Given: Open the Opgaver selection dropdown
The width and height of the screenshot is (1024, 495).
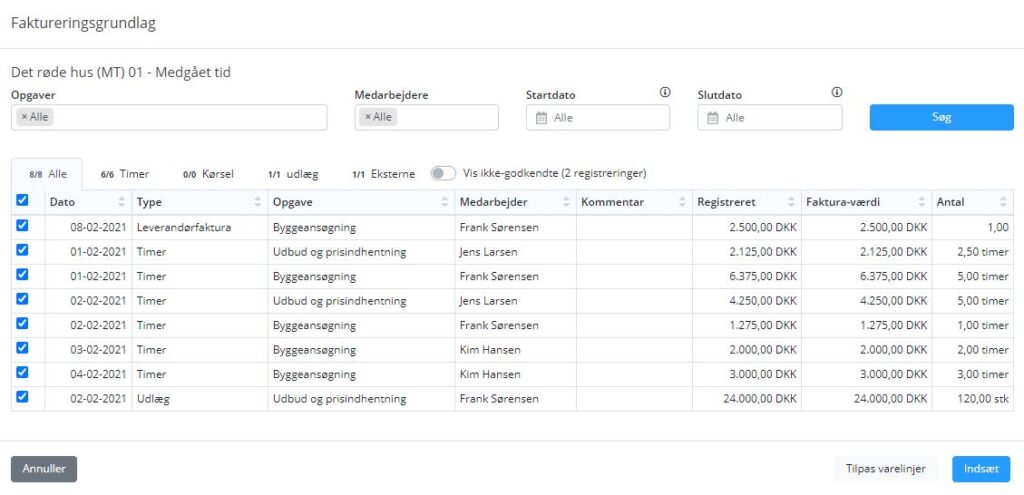Looking at the screenshot, I should tap(169, 118).
